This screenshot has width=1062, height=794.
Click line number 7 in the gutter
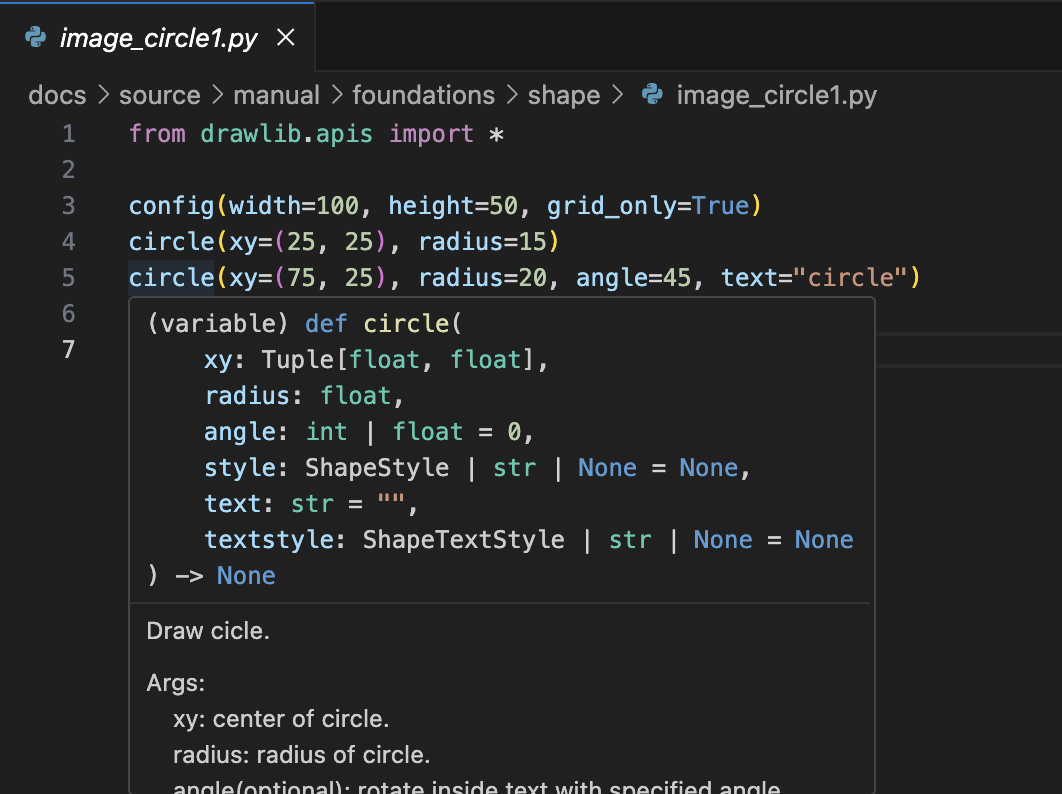click(68, 349)
